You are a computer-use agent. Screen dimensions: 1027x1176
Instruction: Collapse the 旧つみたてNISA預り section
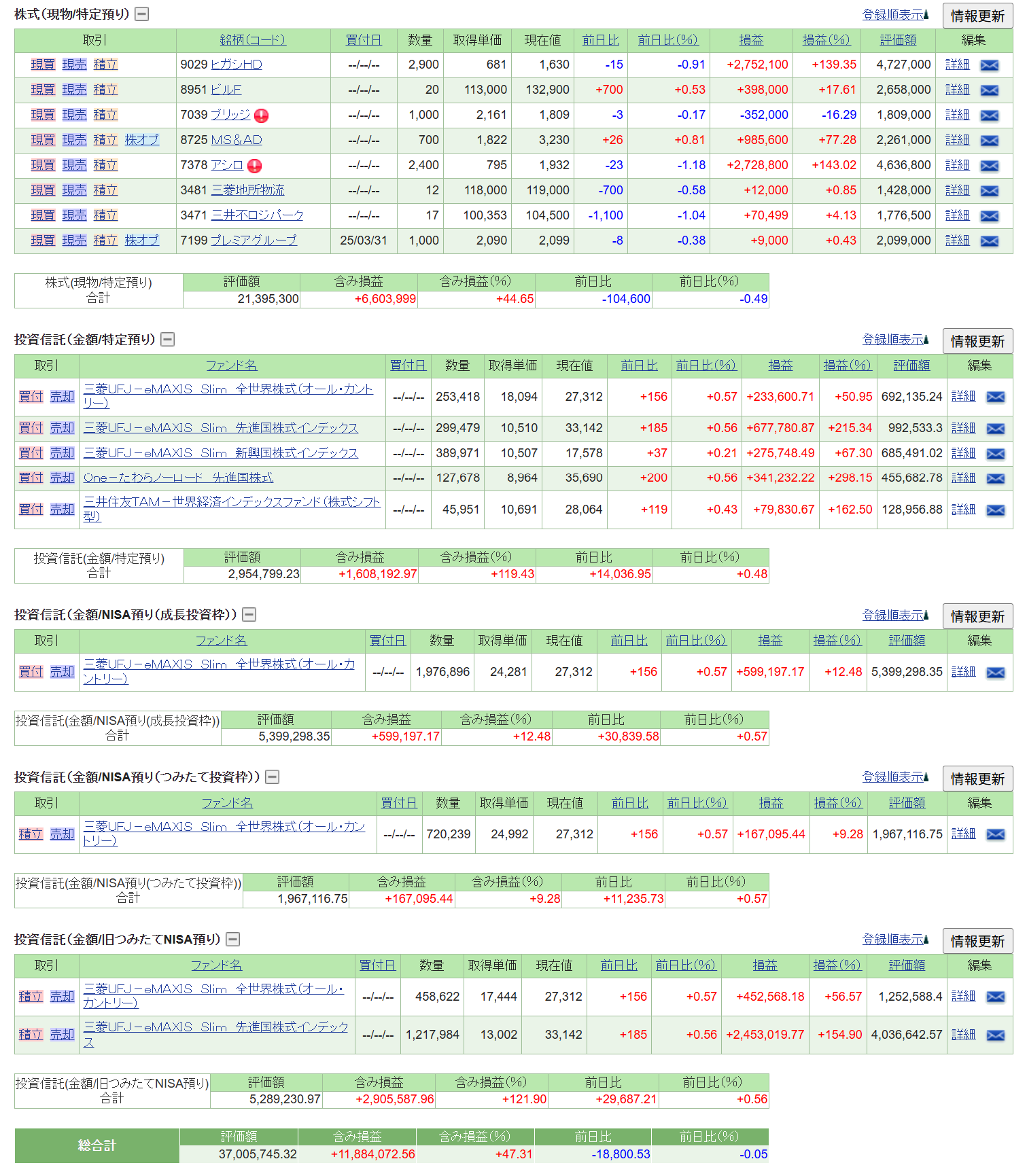[233, 940]
